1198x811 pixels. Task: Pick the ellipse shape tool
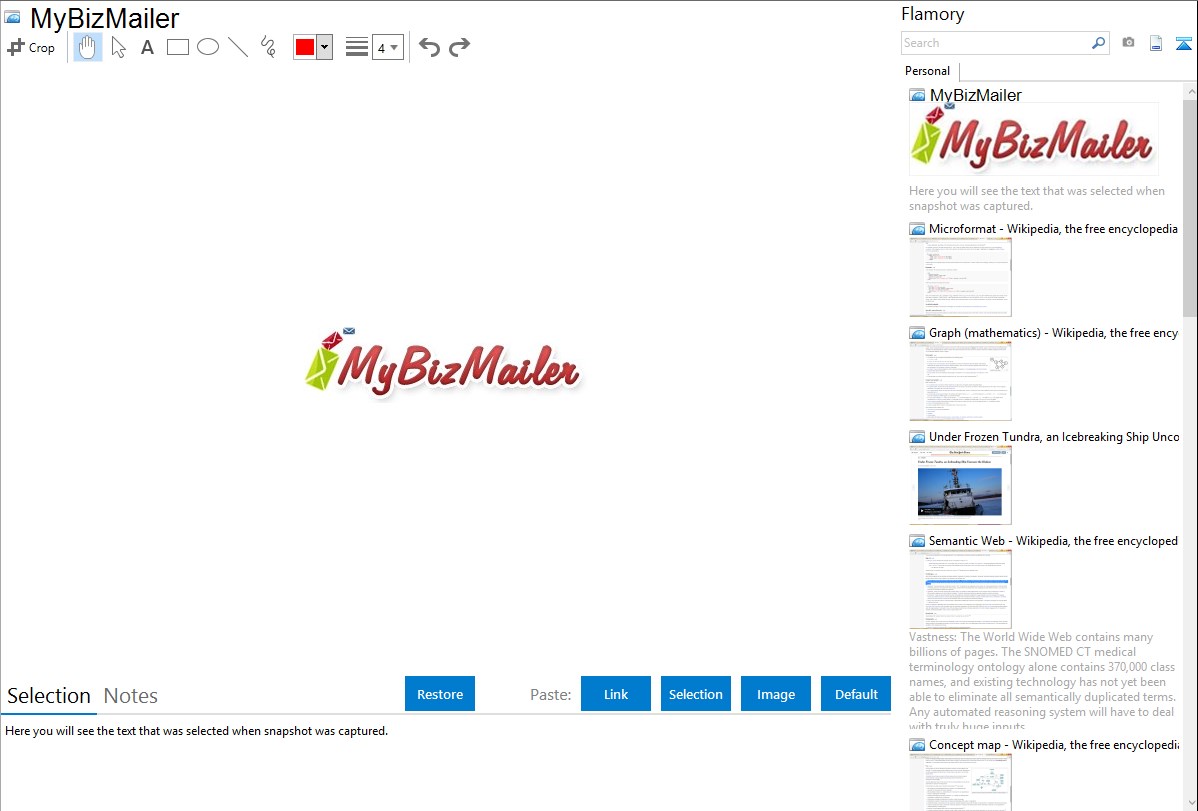tap(208, 47)
